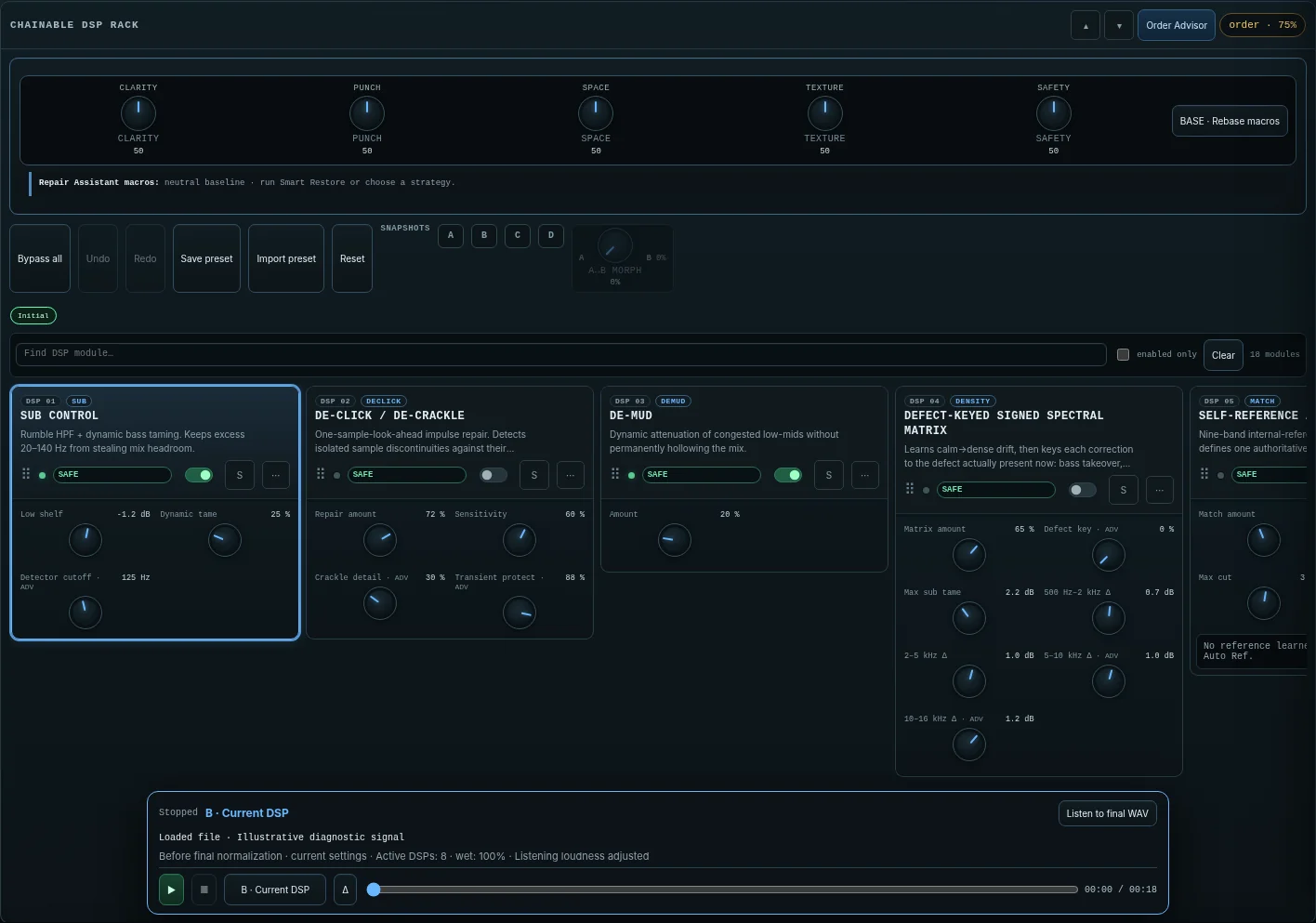
Task: Click the B · Current DSP source selector
Action: tap(275, 890)
